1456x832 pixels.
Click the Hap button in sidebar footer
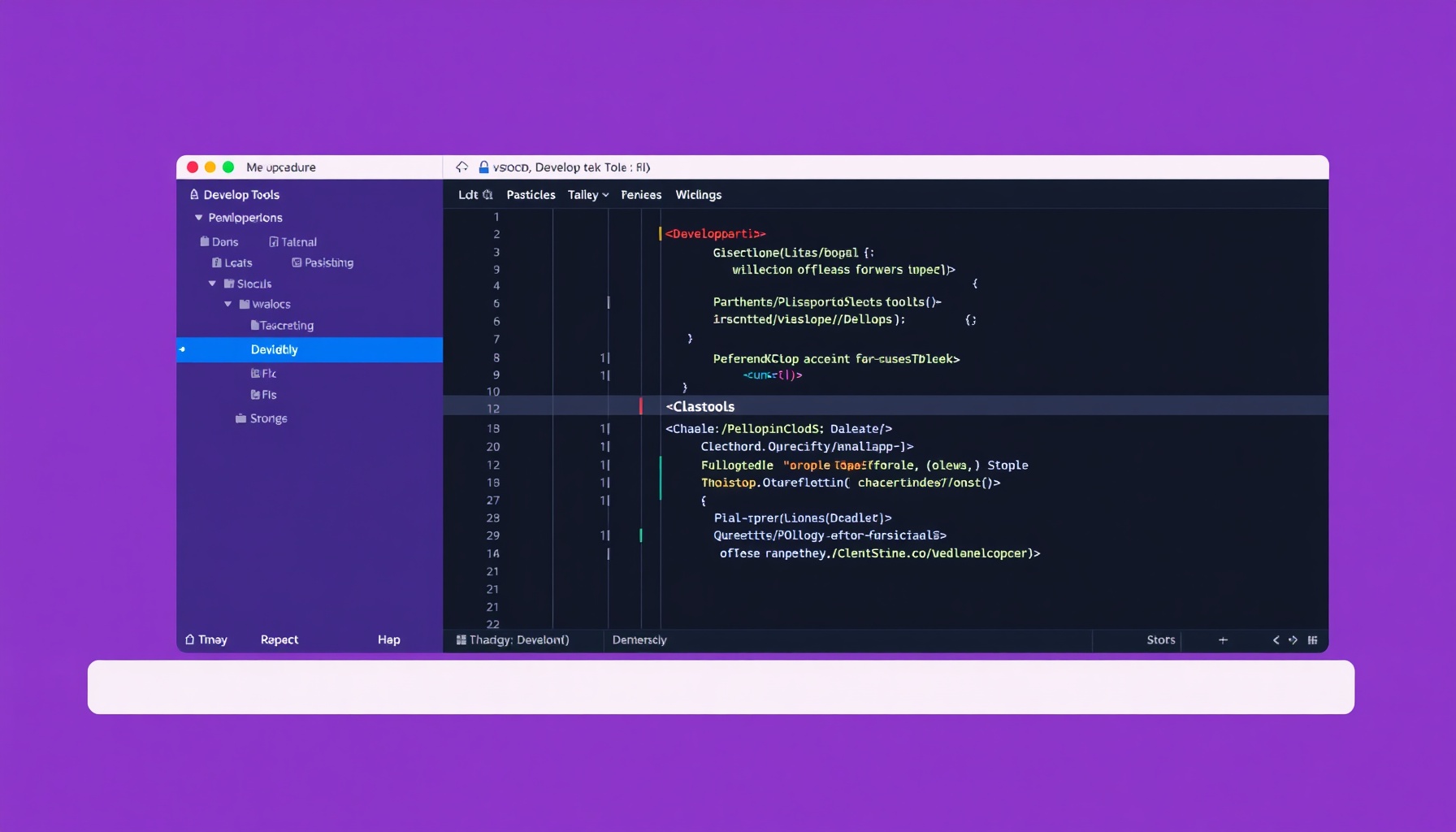[x=388, y=640]
